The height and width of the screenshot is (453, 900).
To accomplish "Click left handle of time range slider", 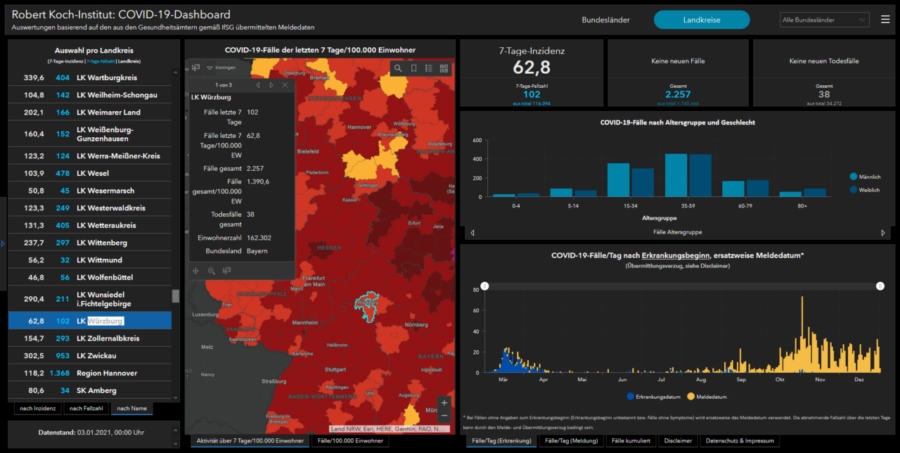I will point(485,286).
